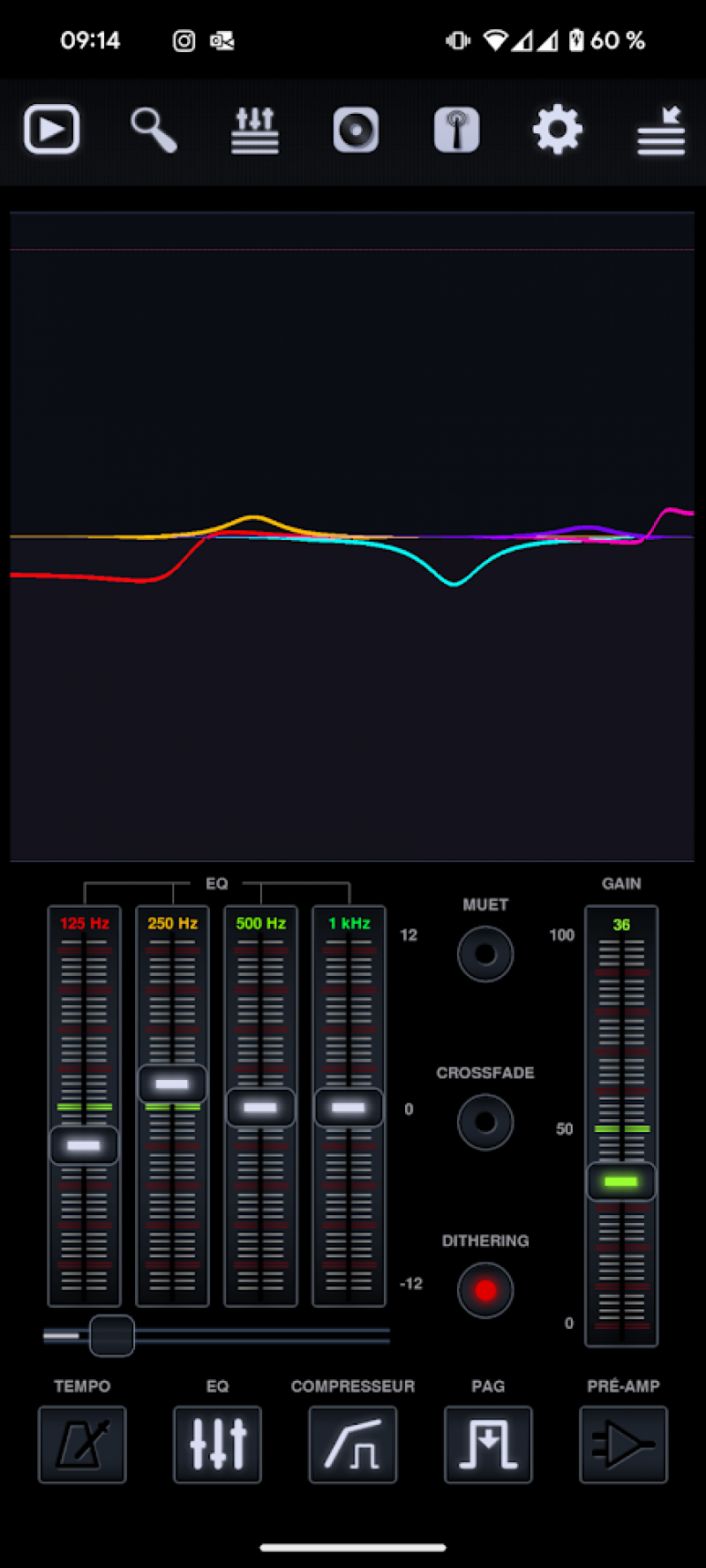Click the 250 Hz band slider handle
Viewport: 706px width, 1568px height.
point(172,1084)
